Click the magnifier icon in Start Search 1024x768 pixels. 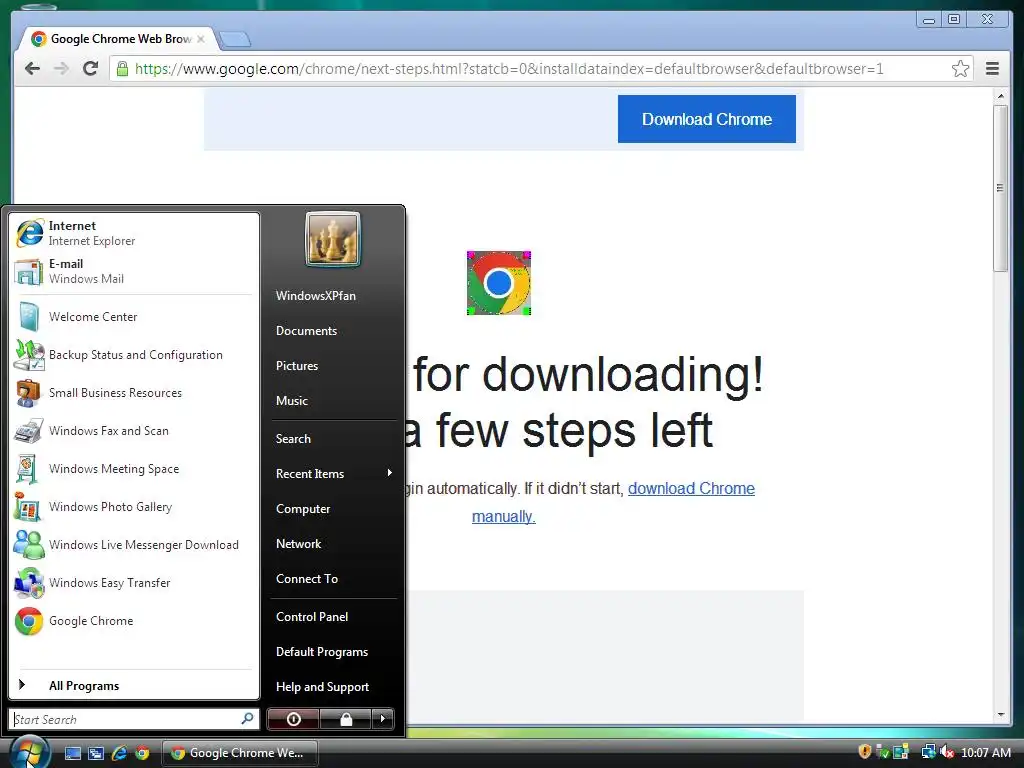point(247,718)
